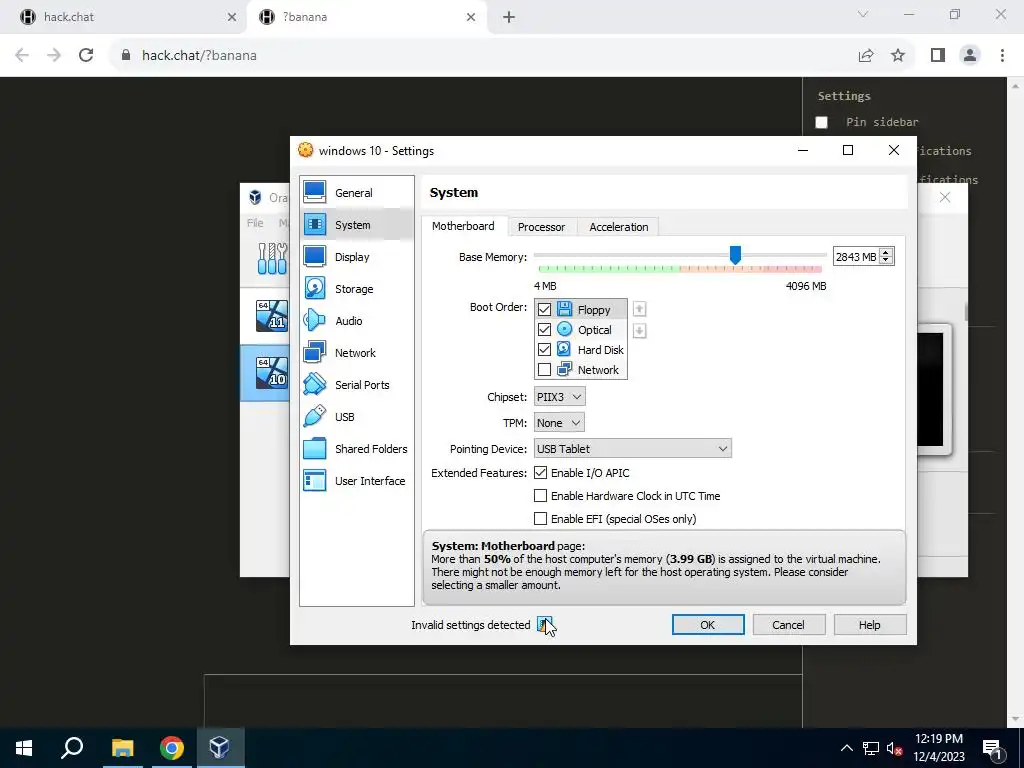Open taskbar search
1024x768 pixels.
pos(72,748)
